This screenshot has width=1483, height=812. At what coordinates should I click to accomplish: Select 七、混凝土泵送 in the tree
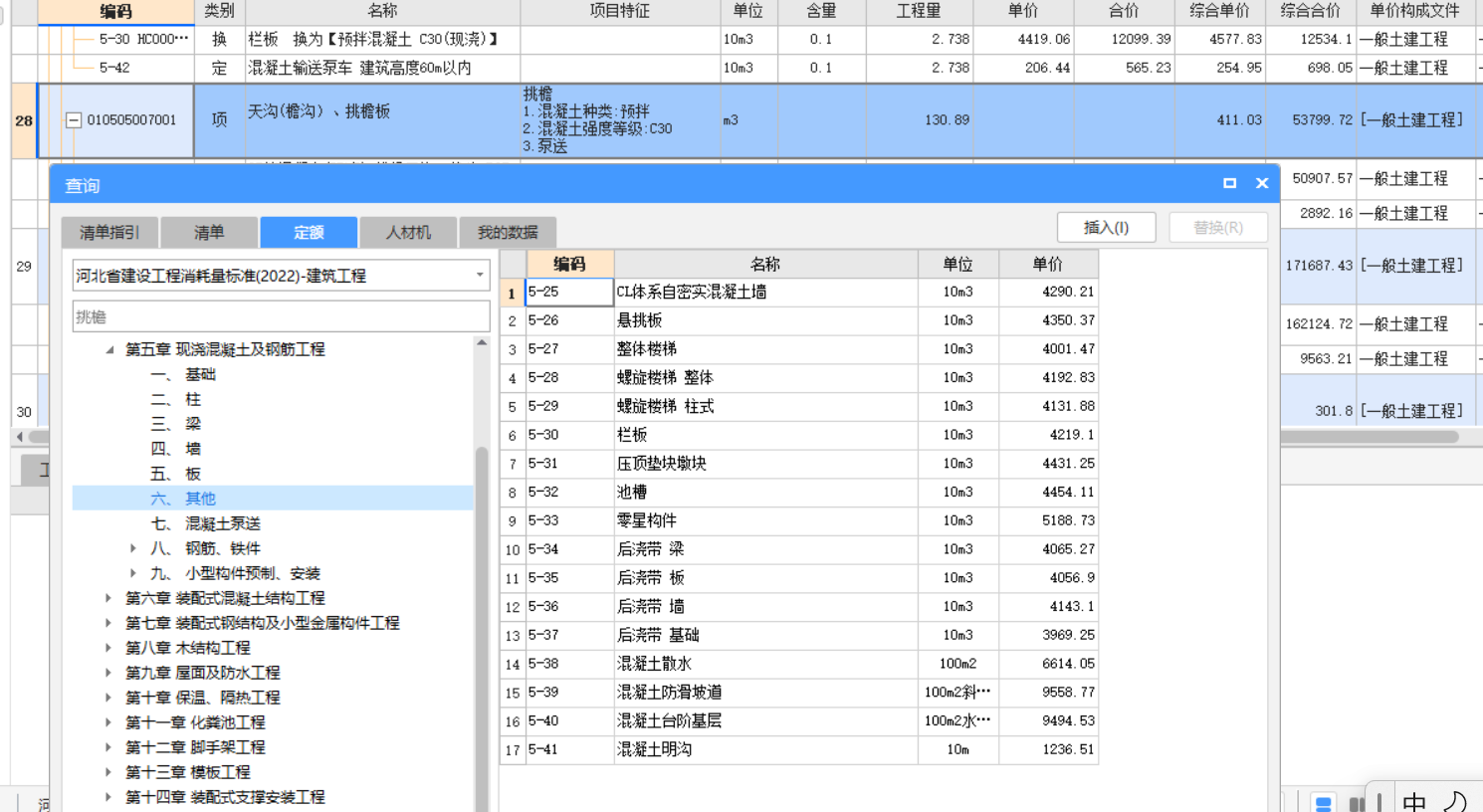[x=222, y=523]
